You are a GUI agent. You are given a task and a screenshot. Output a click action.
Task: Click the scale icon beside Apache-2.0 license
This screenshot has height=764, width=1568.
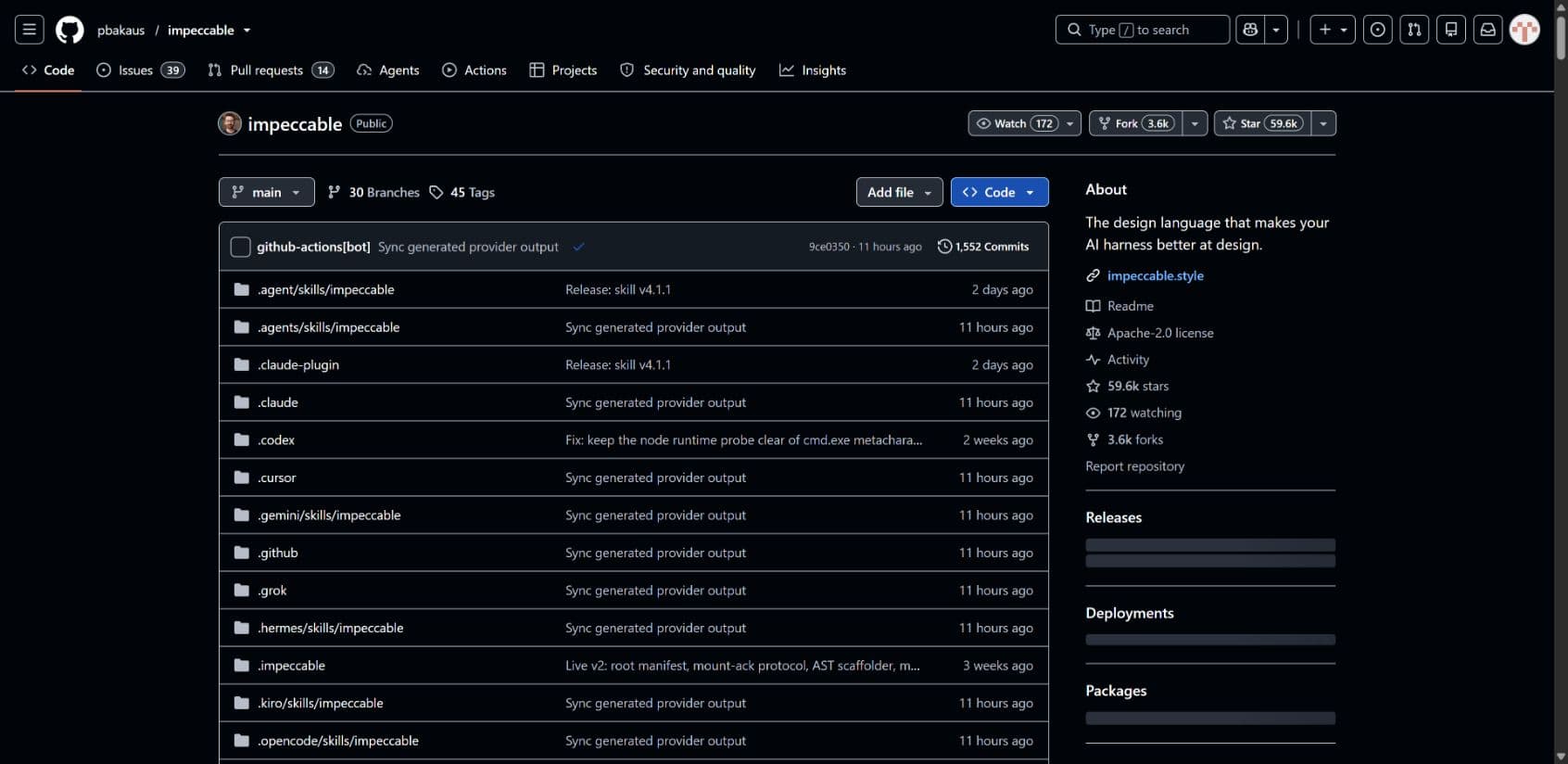click(x=1094, y=333)
